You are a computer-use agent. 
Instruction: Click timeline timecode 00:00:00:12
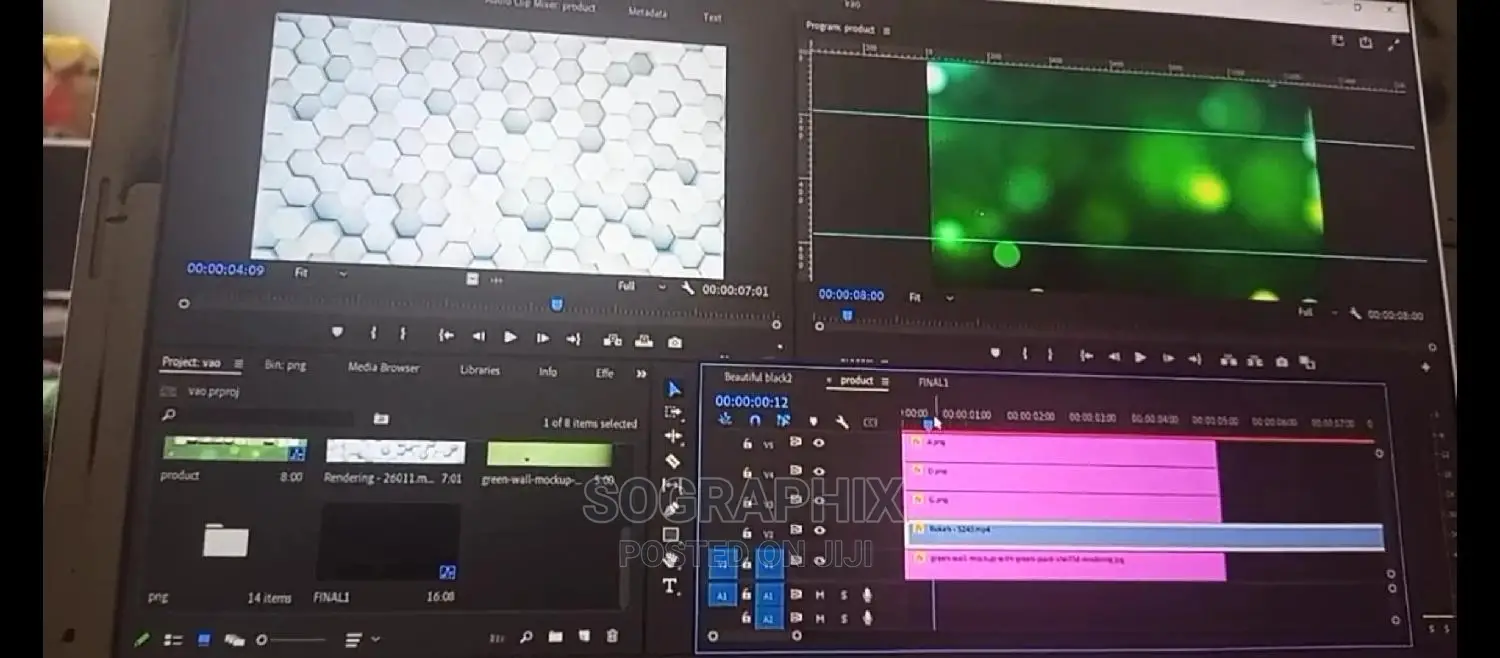[x=751, y=402]
